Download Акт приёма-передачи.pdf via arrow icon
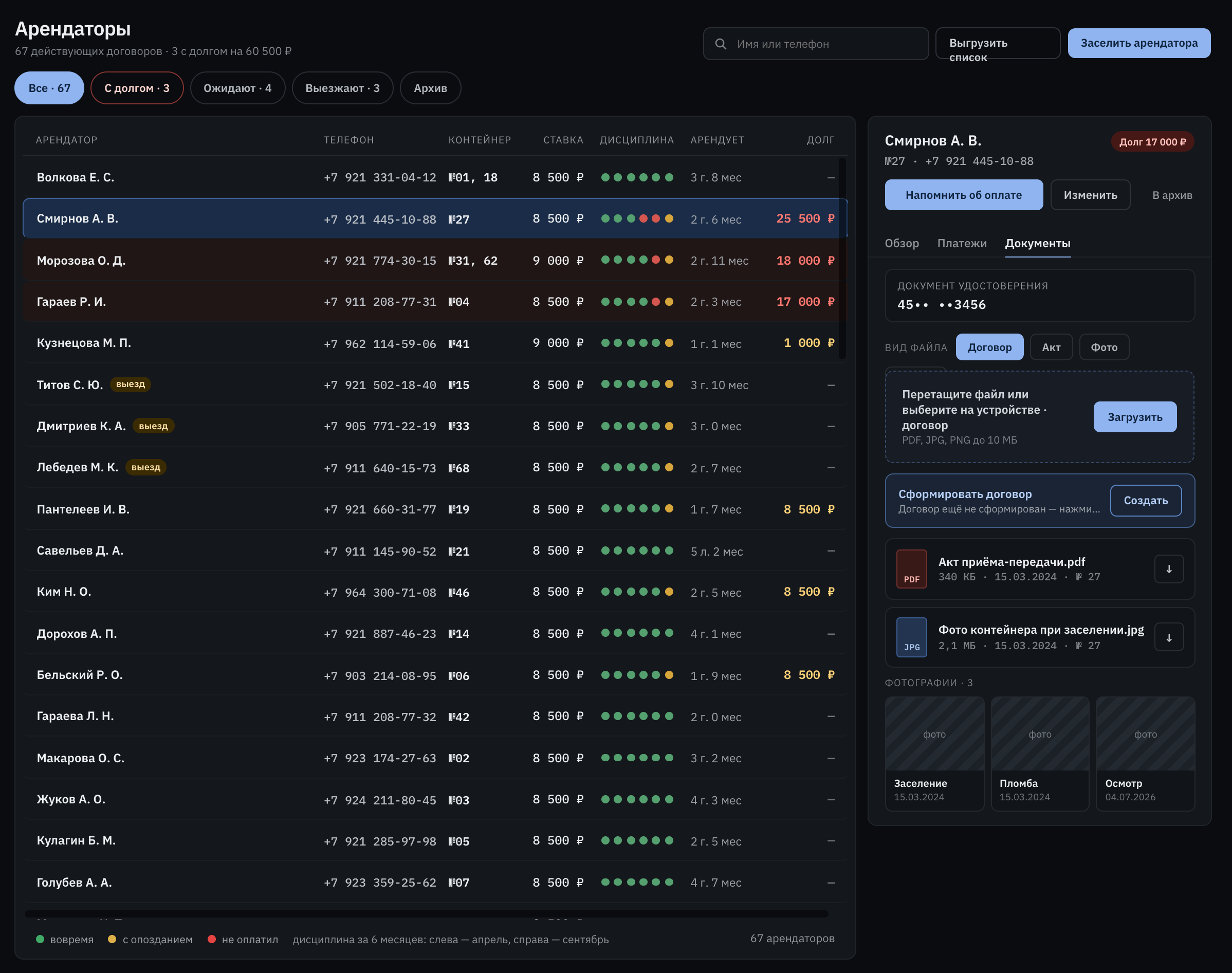The width and height of the screenshot is (1232, 973). [x=1169, y=569]
